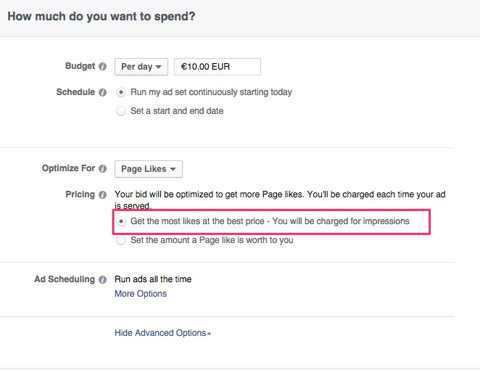
Task: Click the Ad Scheduling label
Action: [x=65, y=279]
